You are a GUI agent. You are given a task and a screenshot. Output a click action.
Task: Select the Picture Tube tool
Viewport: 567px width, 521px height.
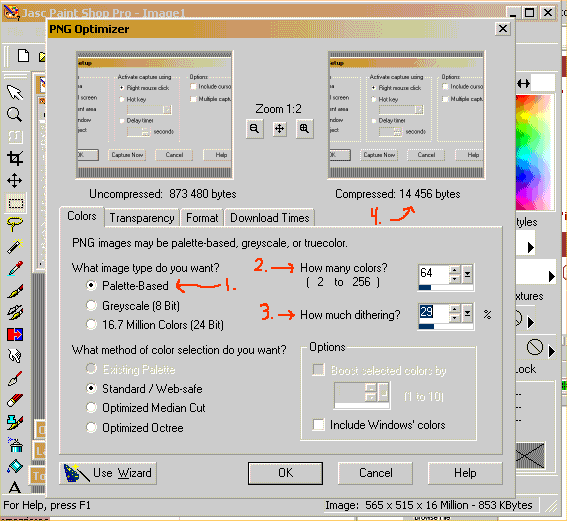15,422
